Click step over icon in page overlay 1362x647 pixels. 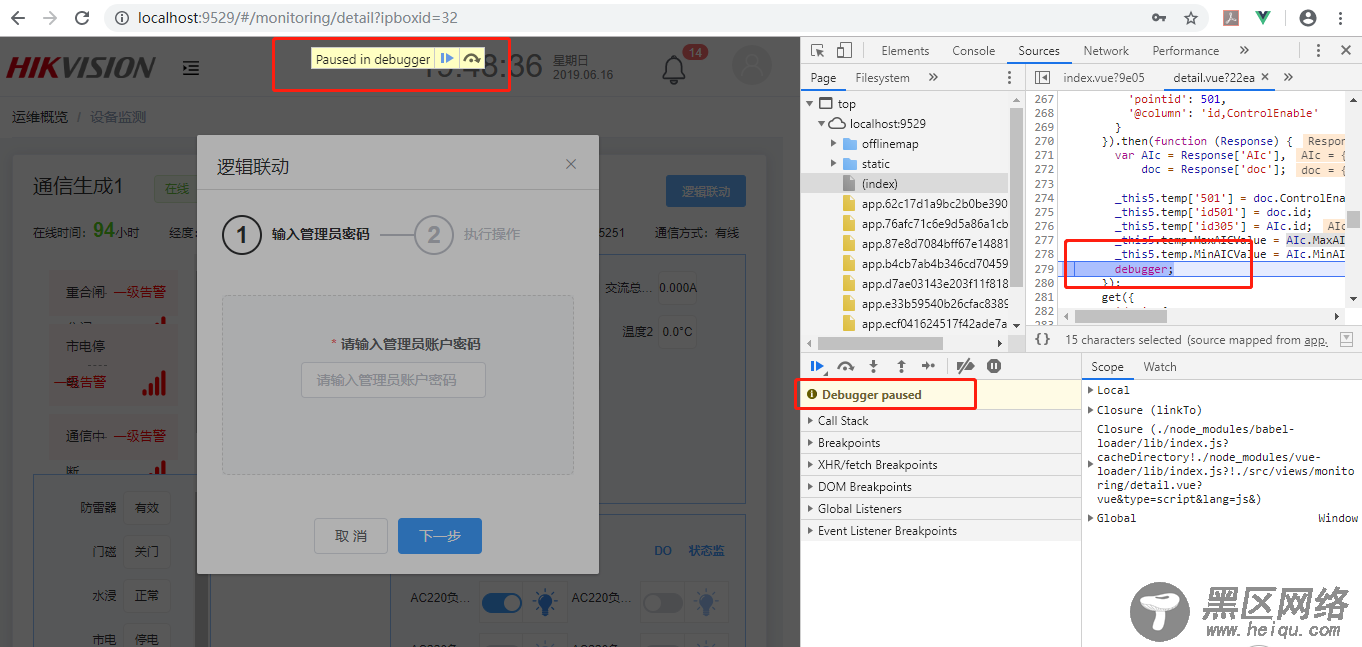pyautogui.click(x=472, y=59)
